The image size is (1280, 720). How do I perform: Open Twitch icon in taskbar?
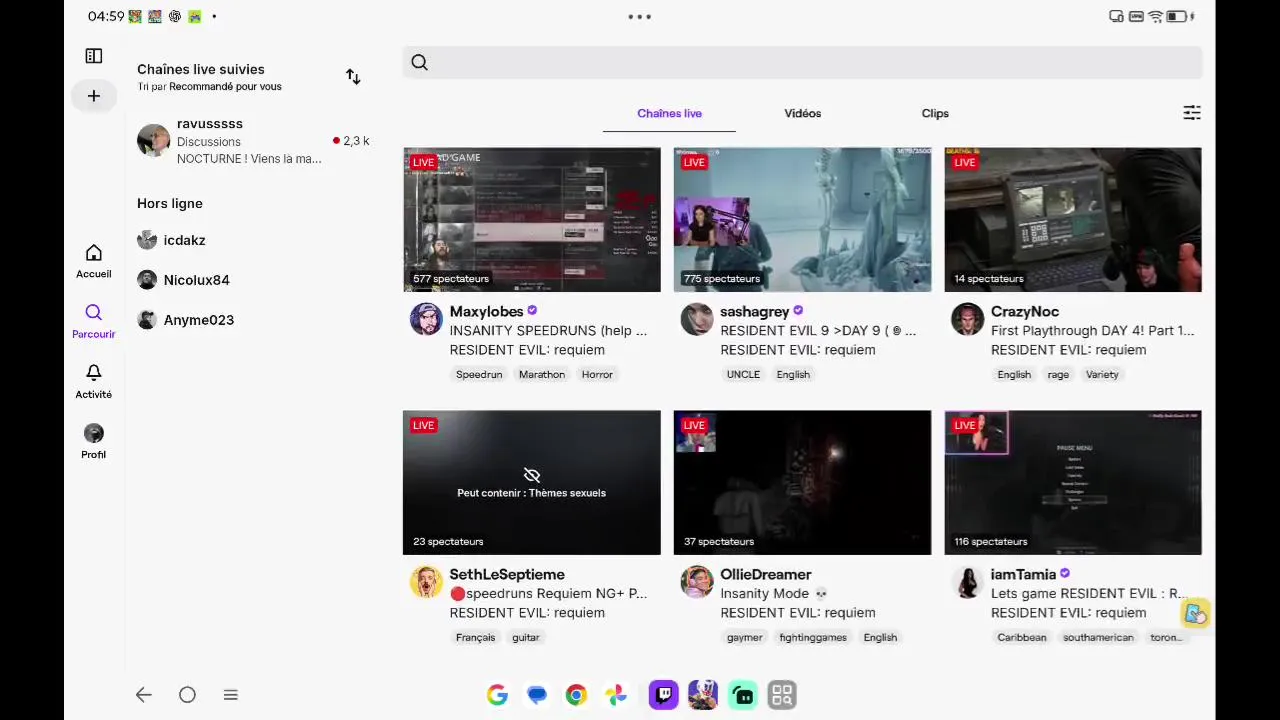pyautogui.click(x=663, y=695)
